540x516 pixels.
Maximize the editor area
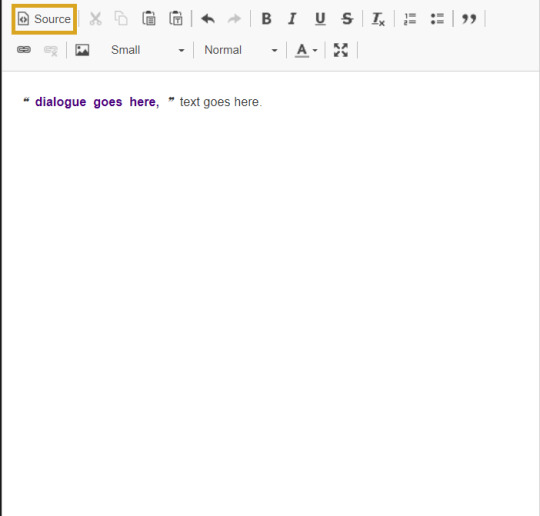tap(341, 50)
